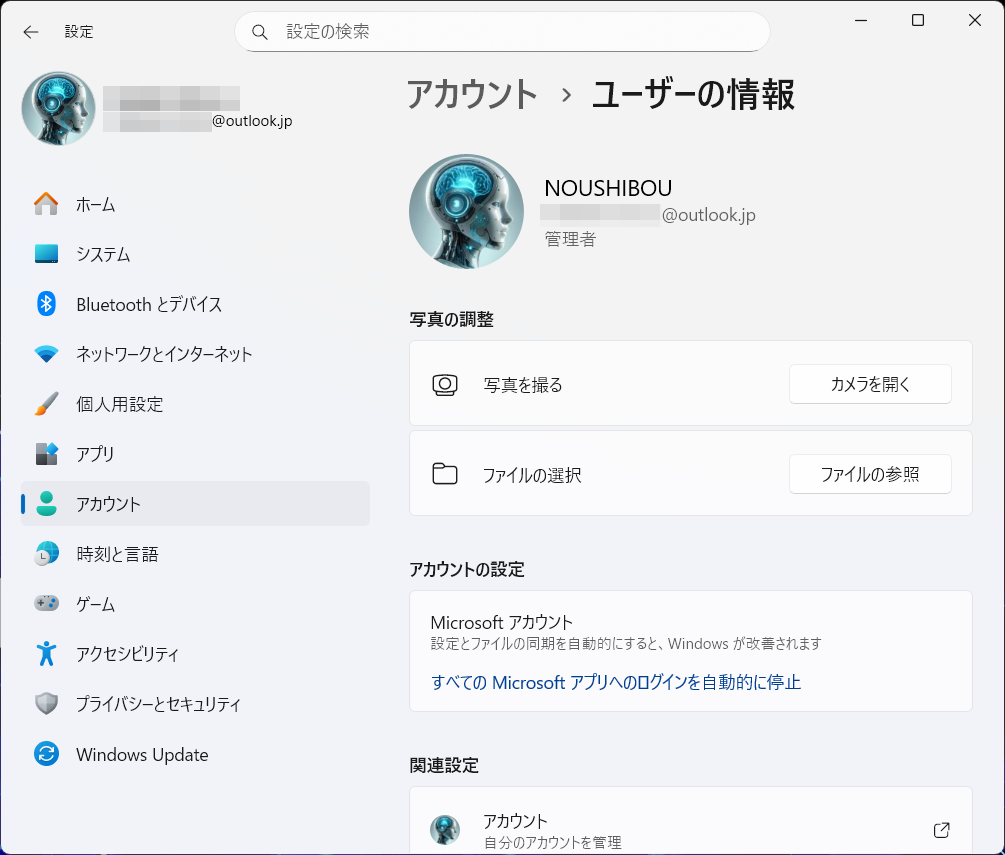Click the paintbrush 個人用設定 icon
The width and height of the screenshot is (1005, 855).
pos(46,404)
